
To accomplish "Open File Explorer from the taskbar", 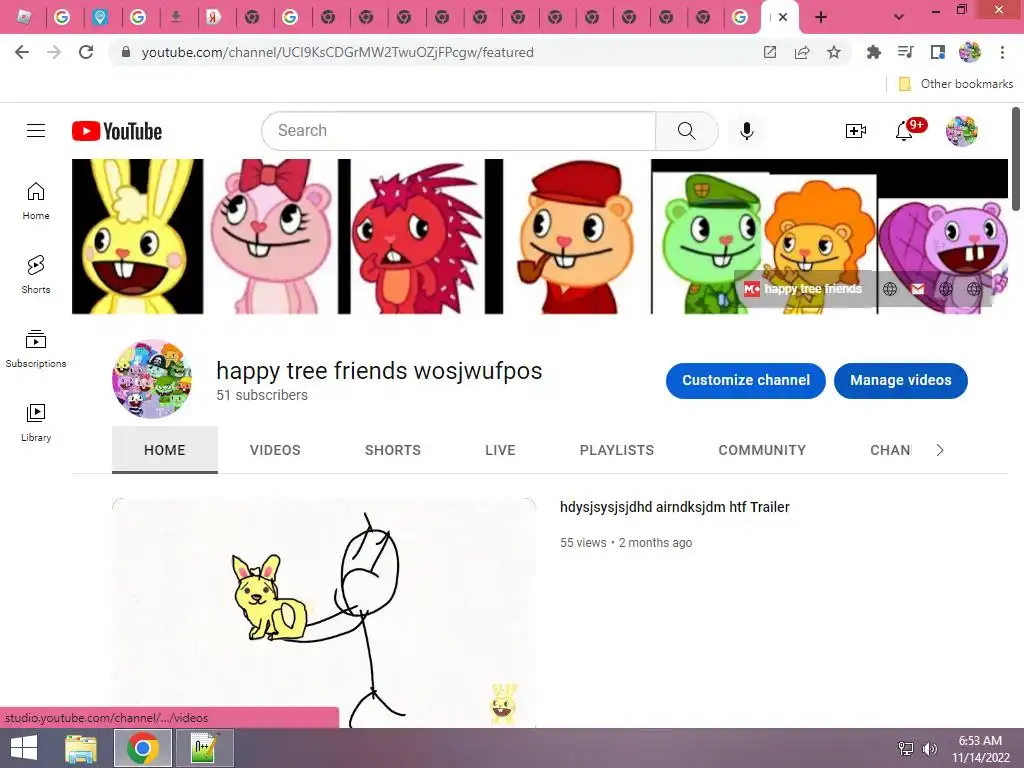I will [x=81, y=748].
